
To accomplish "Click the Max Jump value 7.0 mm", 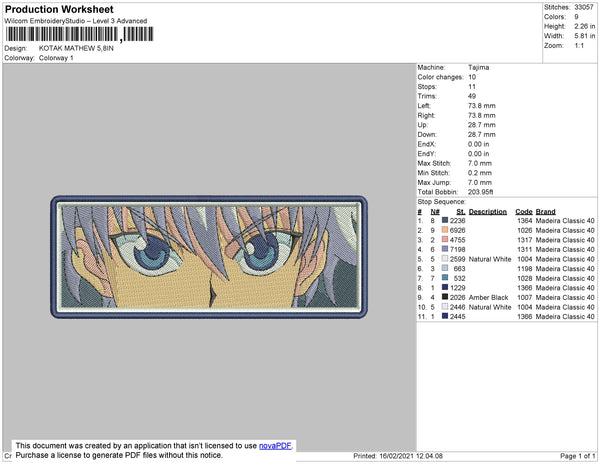I will 480,182.
